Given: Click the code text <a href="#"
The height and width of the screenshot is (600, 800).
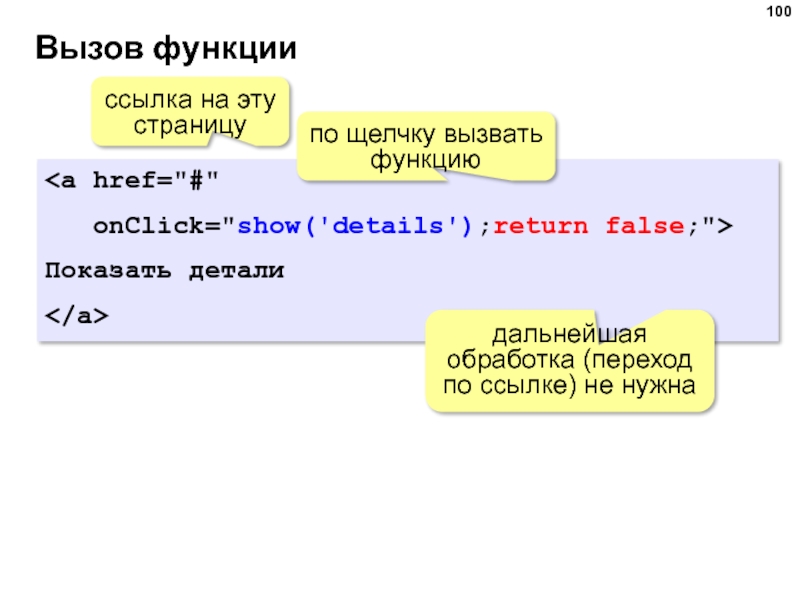Looking at the screenshot, I should tap(132, 180).
